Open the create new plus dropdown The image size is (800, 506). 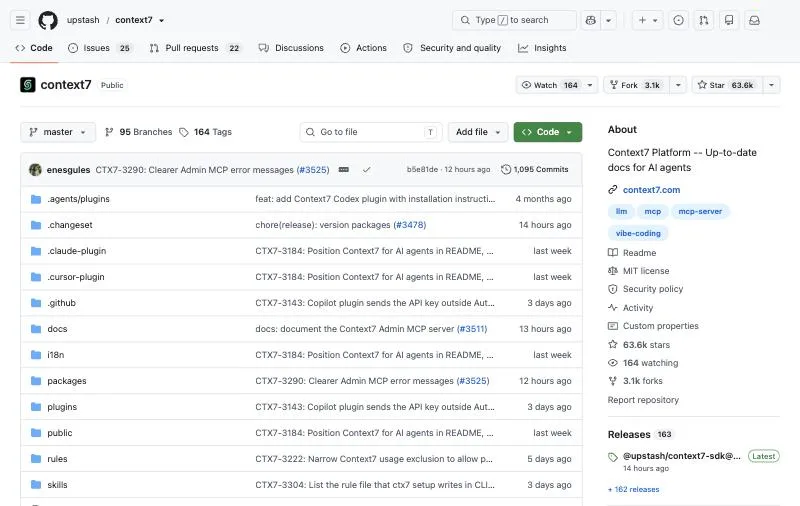(648, 20)
